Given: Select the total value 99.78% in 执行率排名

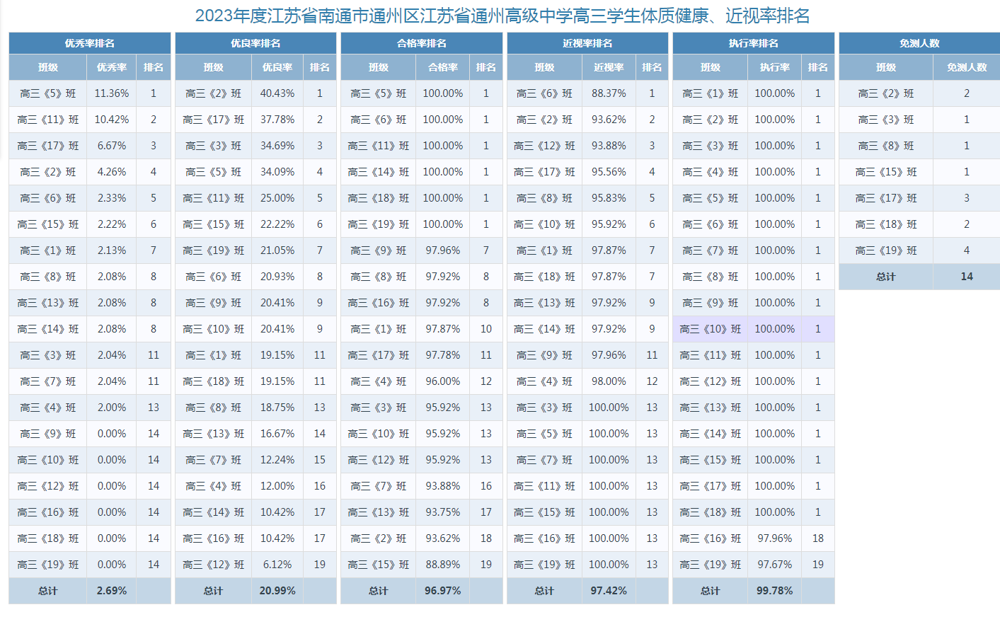Looking at the screenshot, I should [775, 591].
